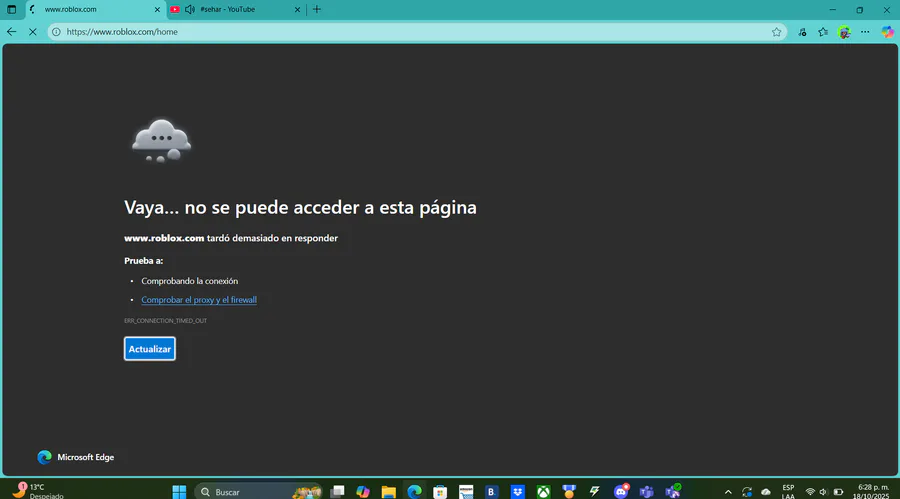Open Edge Settings and more menu
The height and width of the screenshot is (499, 900).
(x=865, y=32)
